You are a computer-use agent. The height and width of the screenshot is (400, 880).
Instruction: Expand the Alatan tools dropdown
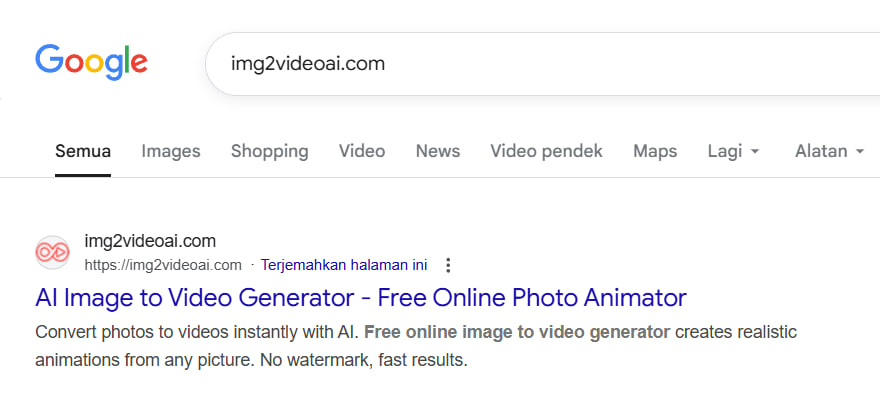pyautogui.click(x=829, y=151)
